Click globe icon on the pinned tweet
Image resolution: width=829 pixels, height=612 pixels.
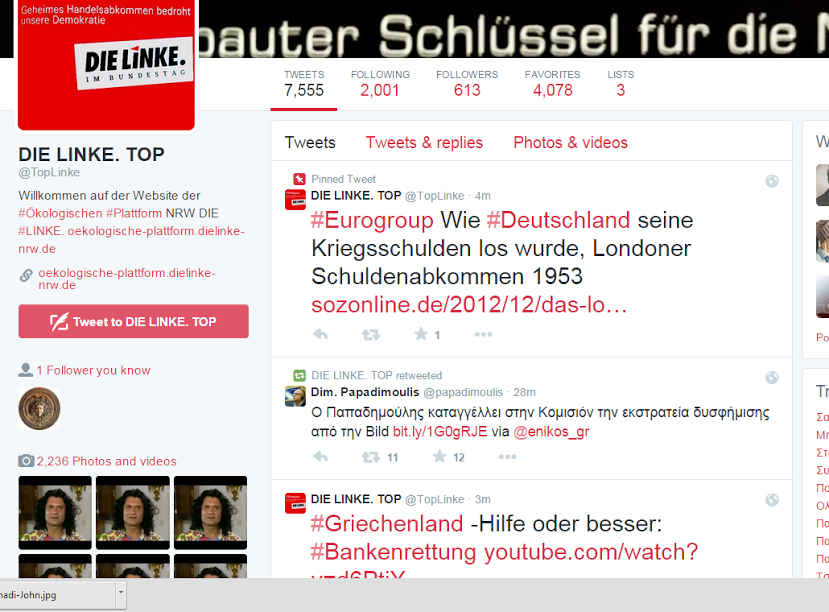click(x=772, y=181)
